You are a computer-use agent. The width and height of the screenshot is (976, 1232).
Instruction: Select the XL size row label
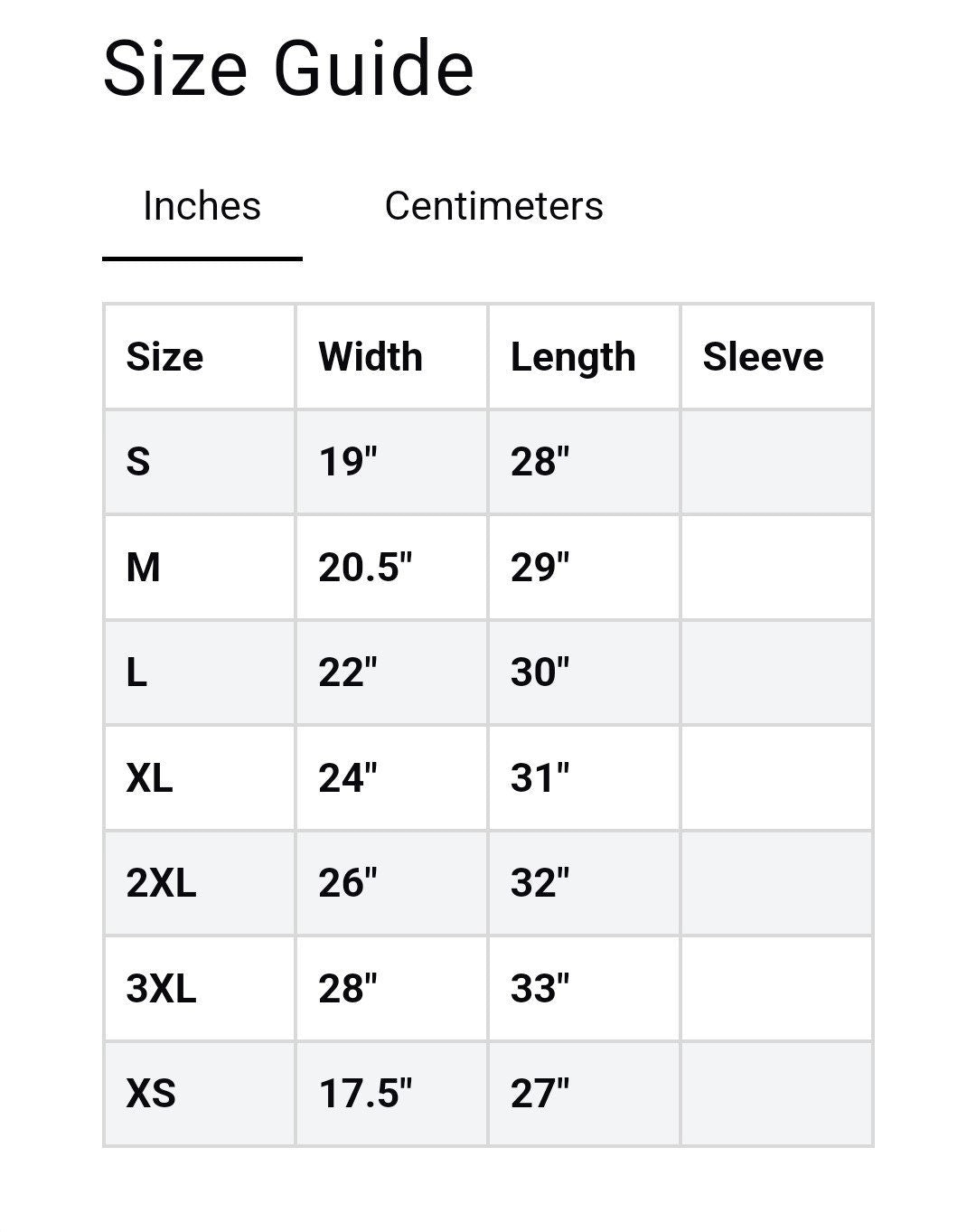[x=150, y=777]
